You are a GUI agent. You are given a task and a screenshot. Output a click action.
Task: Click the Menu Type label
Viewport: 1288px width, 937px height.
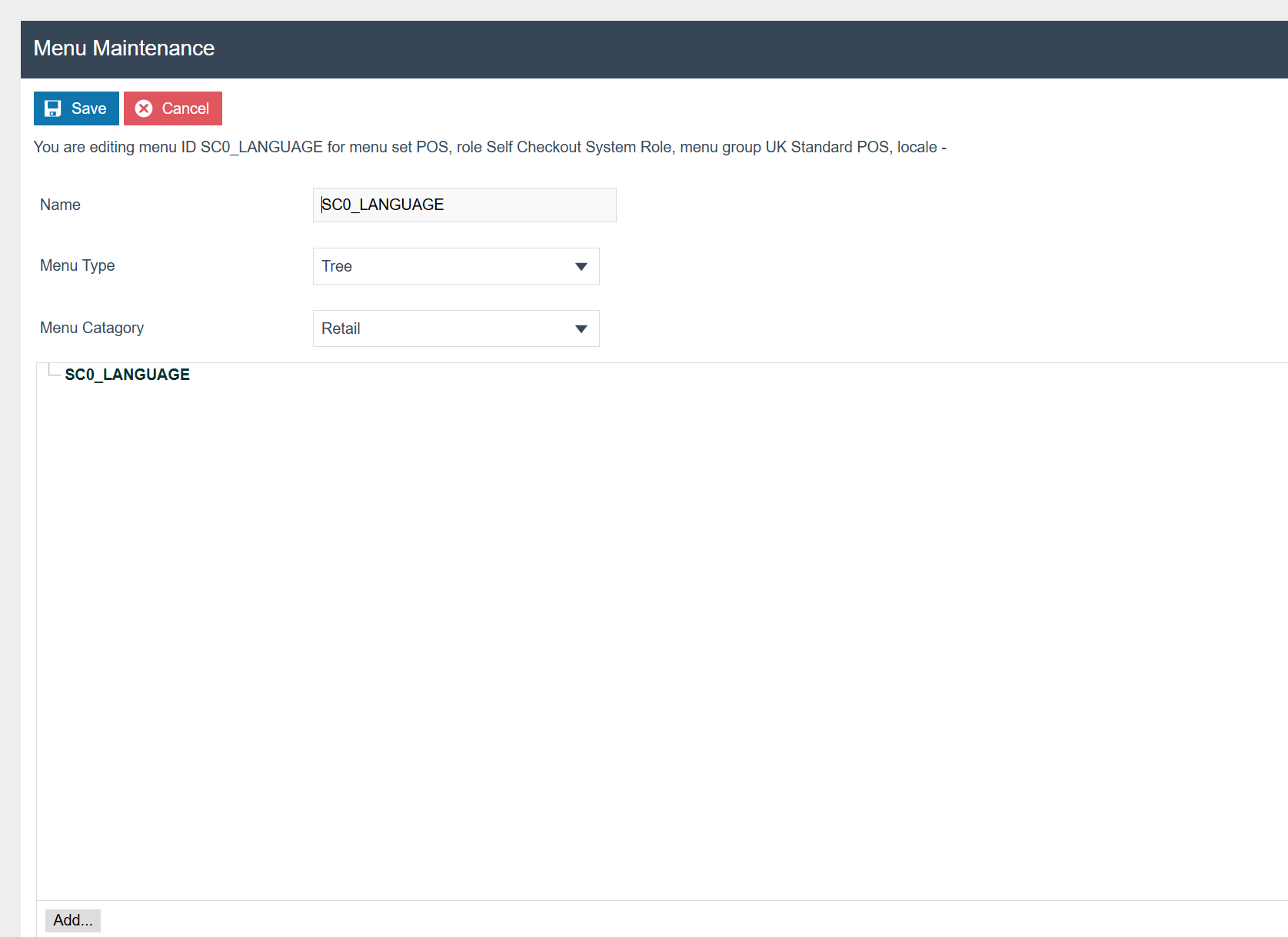pyautogui.click(x=77, y=265)
